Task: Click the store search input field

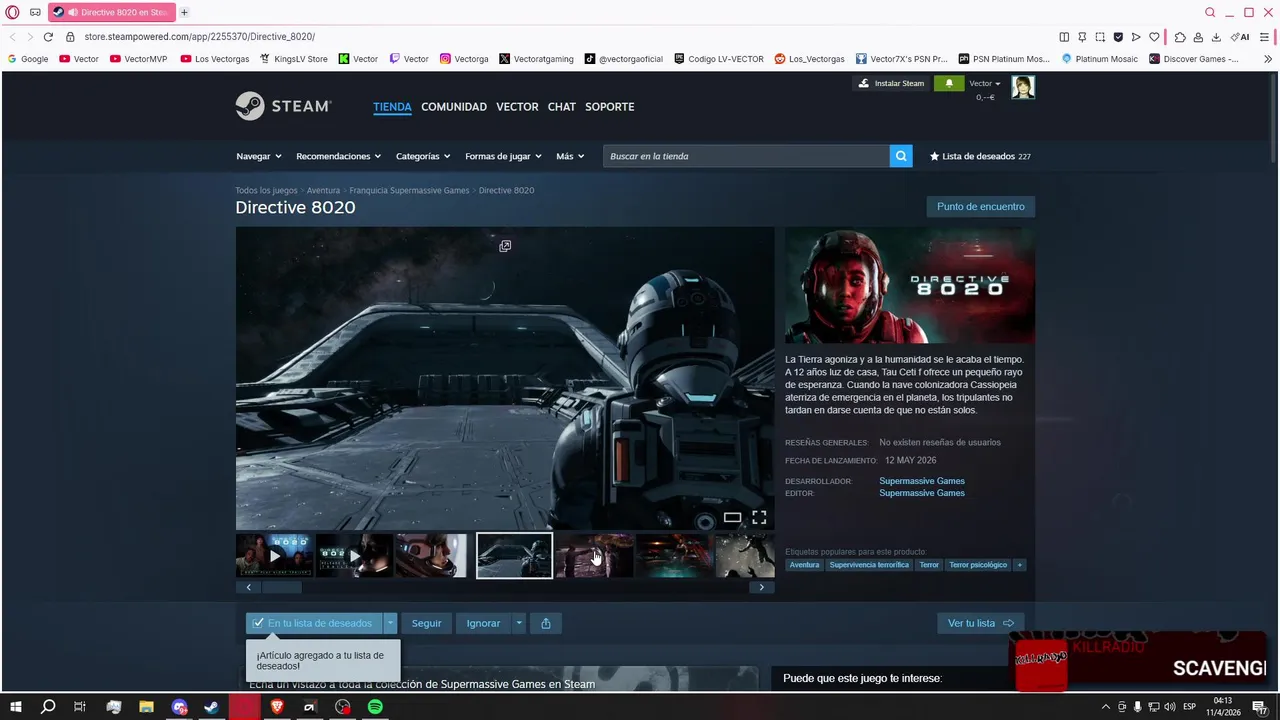Action: (746, 156)
